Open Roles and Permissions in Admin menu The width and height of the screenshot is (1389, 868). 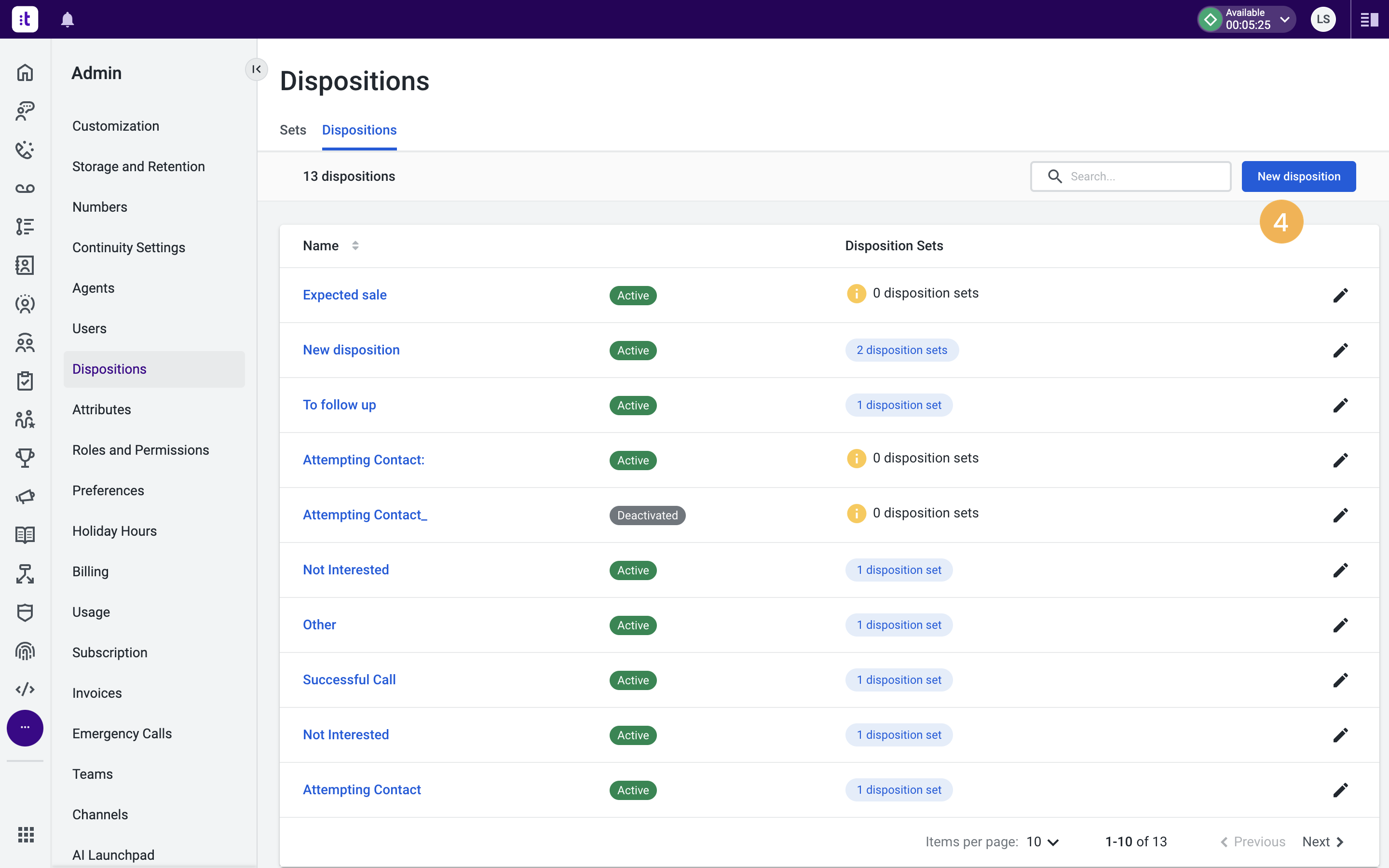pos(141,449)
